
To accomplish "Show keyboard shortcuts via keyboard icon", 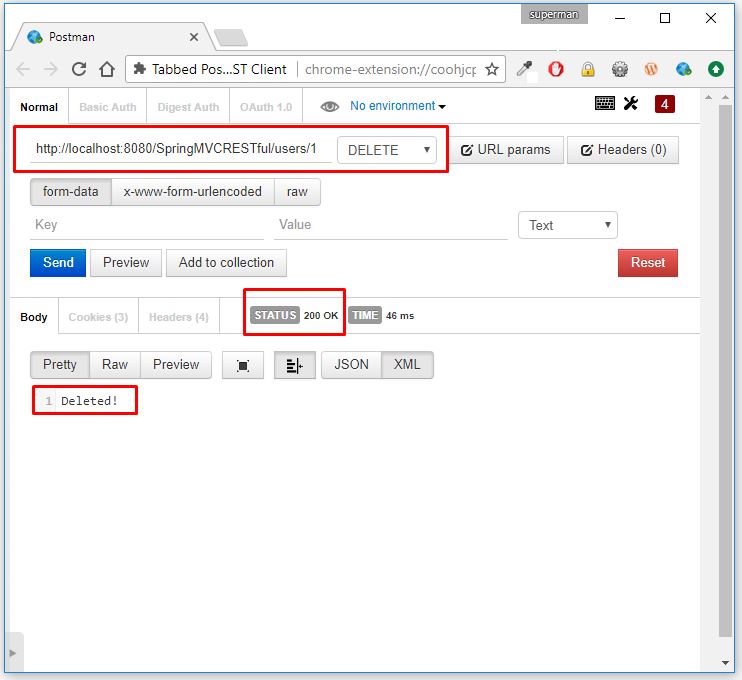I will coord(605,103).
